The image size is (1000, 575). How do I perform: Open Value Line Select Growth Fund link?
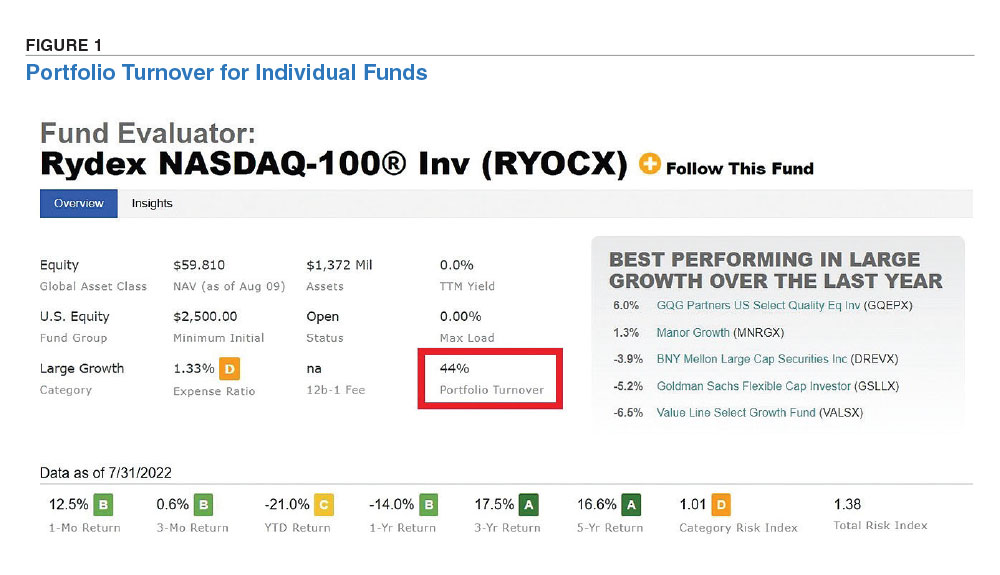(x=736, y=412)
